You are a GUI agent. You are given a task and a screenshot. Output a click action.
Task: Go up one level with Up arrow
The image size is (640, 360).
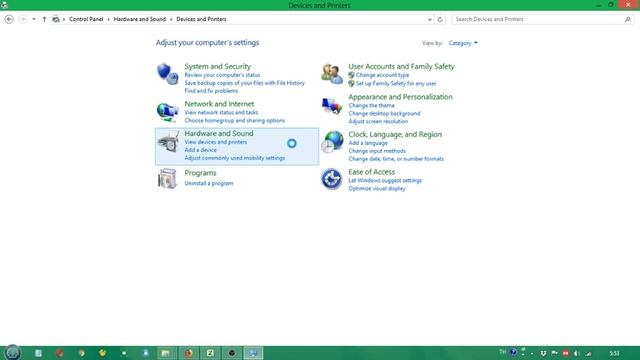(44, 19)
